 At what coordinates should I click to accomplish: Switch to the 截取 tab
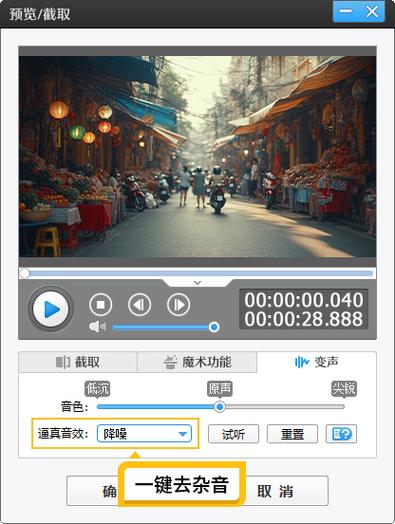(78, 362)
